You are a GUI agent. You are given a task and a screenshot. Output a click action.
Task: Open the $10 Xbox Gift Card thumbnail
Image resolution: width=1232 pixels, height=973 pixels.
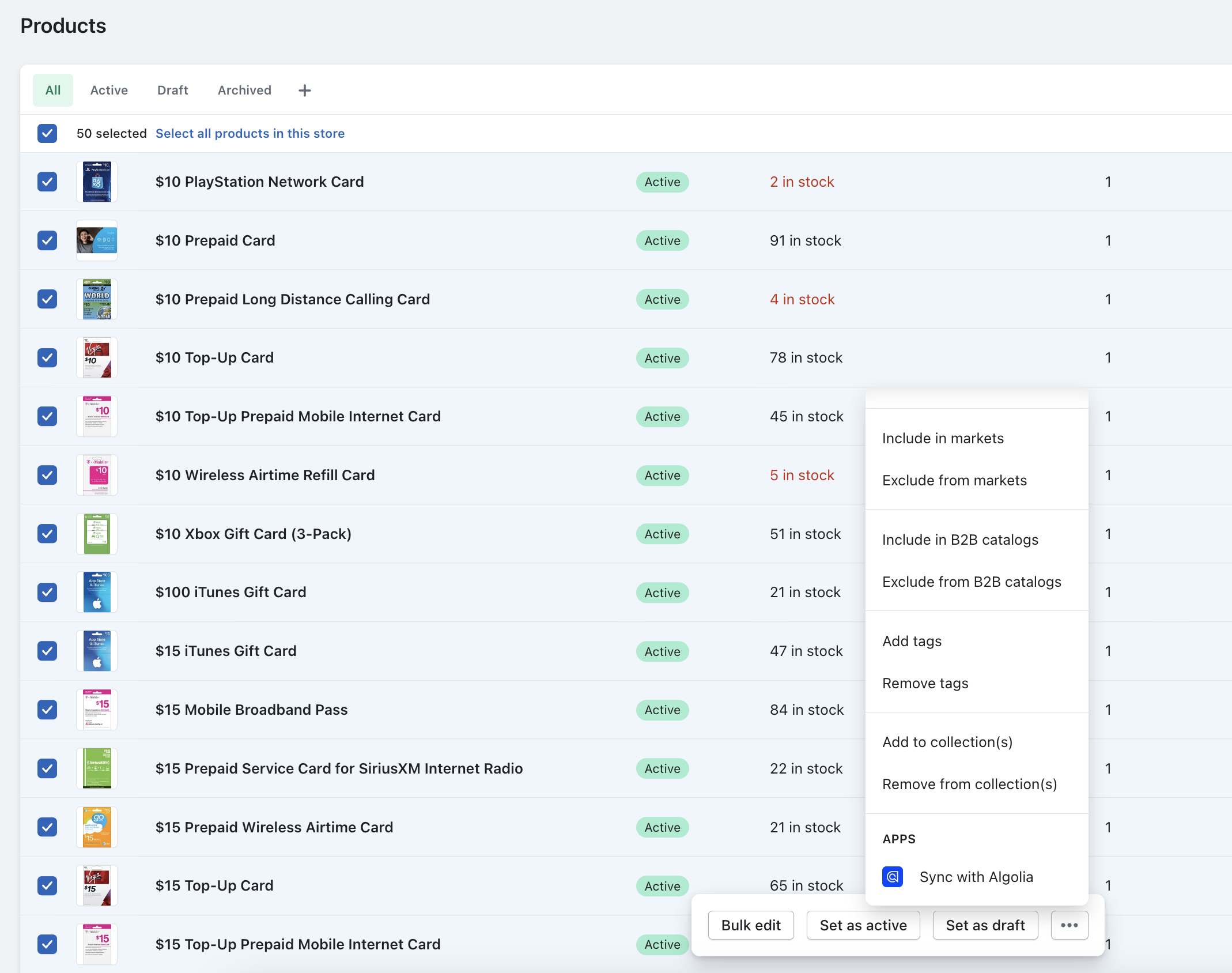(x=97, y=534)
